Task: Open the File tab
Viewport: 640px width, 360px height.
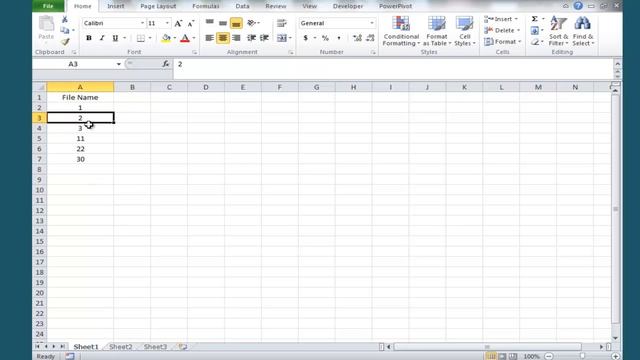Action: (x=48, y=6)
